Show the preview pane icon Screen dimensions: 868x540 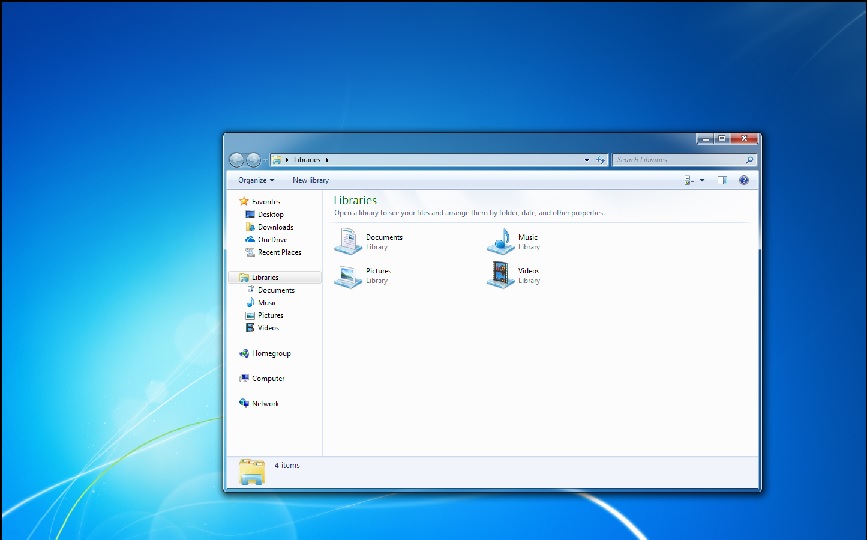[722, 181]
